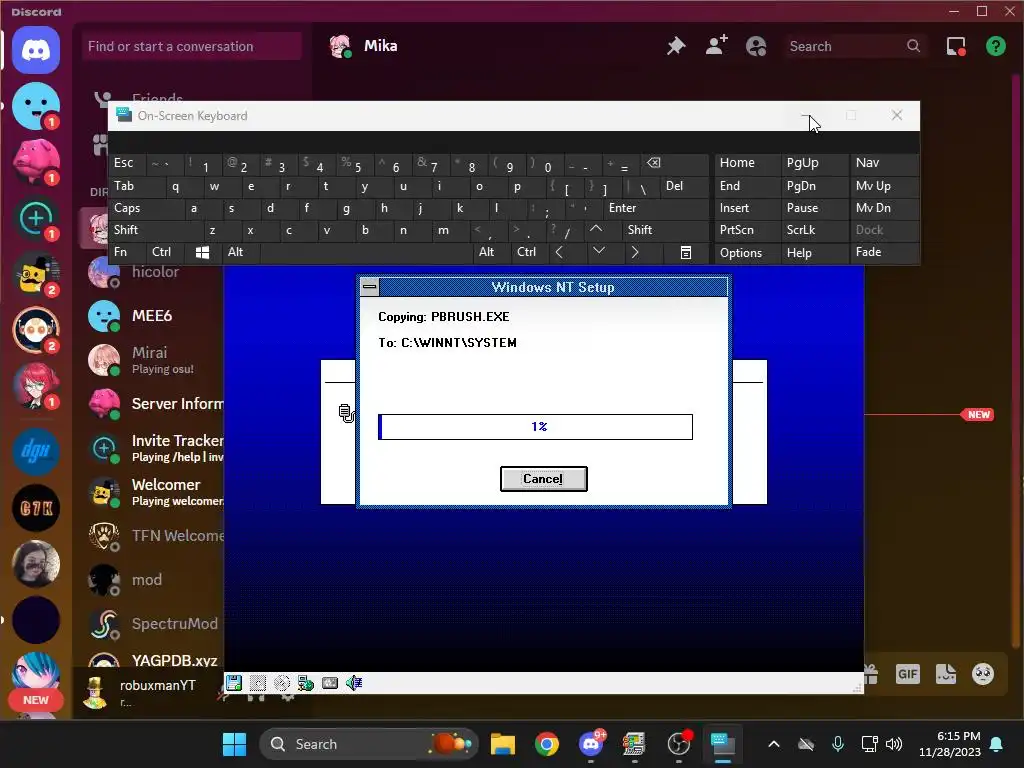Open Mirai direct message conversation
Screen dimensions: 1024x768
[x=154, y=360]
